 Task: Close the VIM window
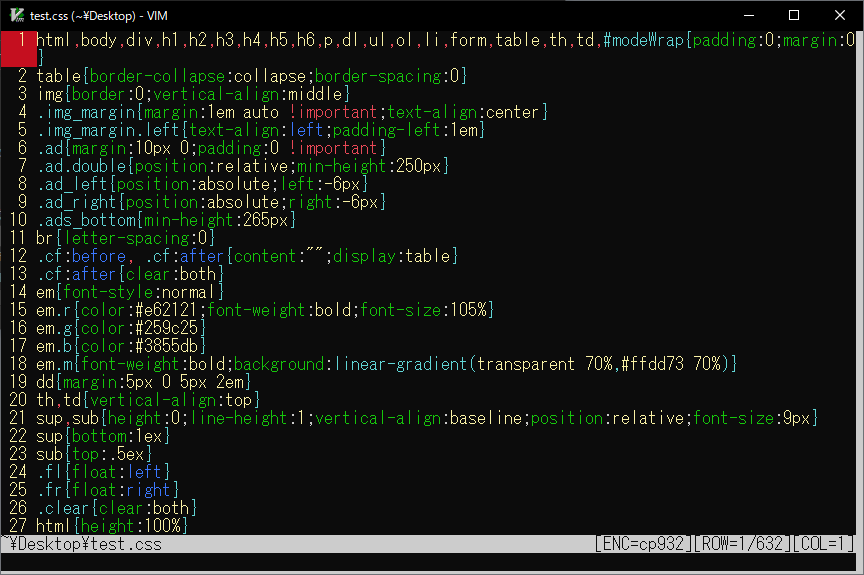point(840,15)
